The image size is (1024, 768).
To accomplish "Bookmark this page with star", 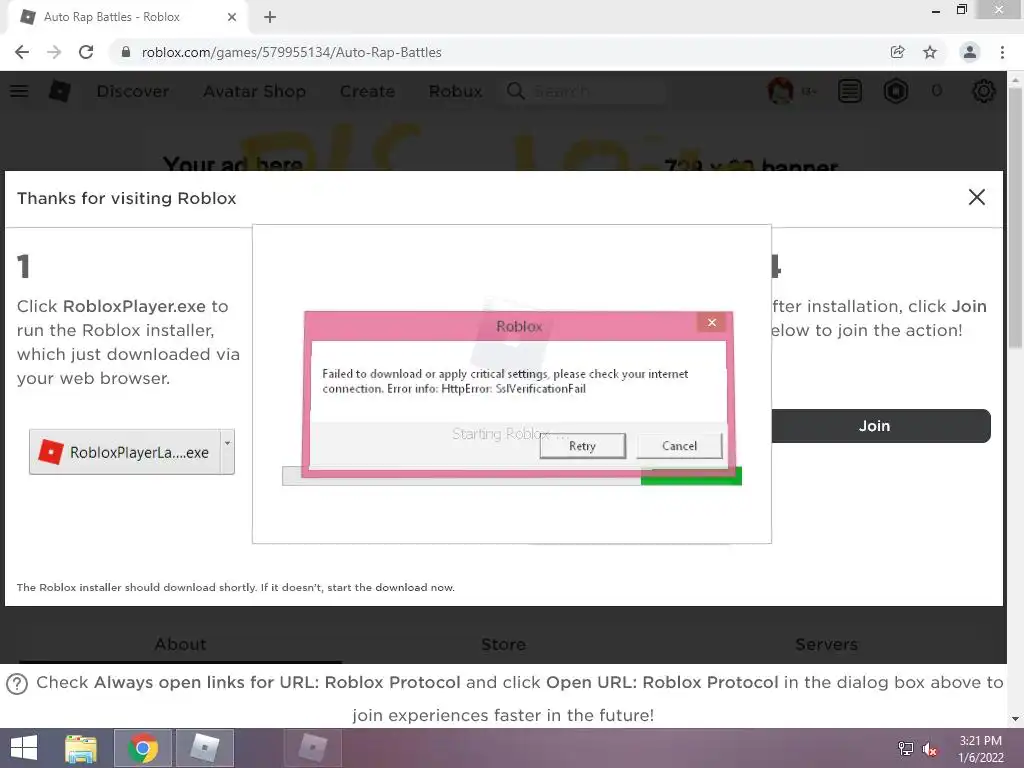I will point(930,52).
